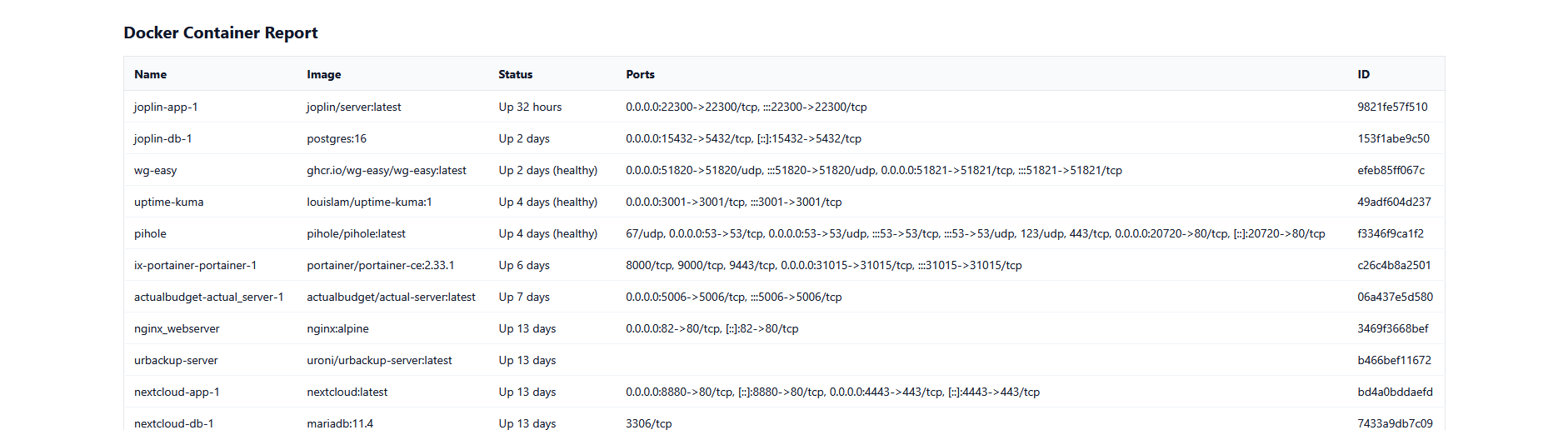Image resolution: width=1568 pixels, height=430 pixels.
Task: Click the 3306/tcp ports cell
Action: pos(649,423)
